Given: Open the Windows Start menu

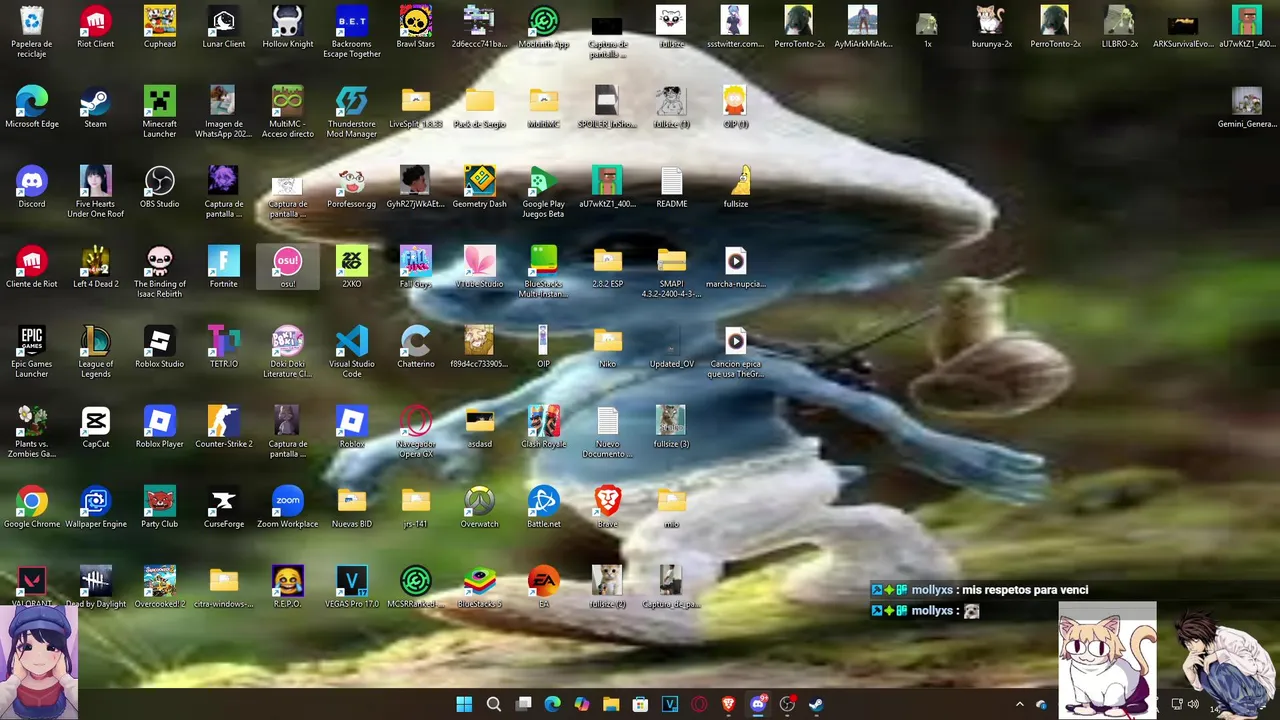Looking at the screenshot, I should pos(464,704).
